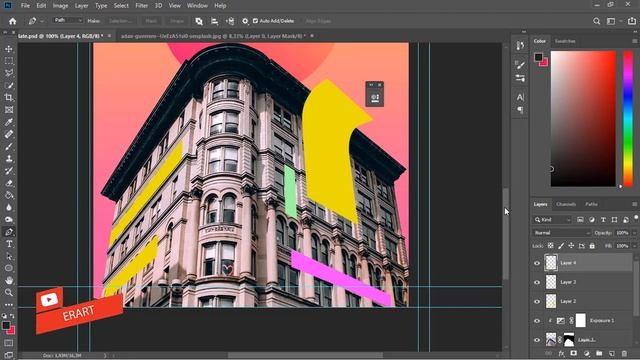Select the Pen tool in toolbar
This screenshot has height=360, width=640.
pyautogui.click(x=9, y=232)
